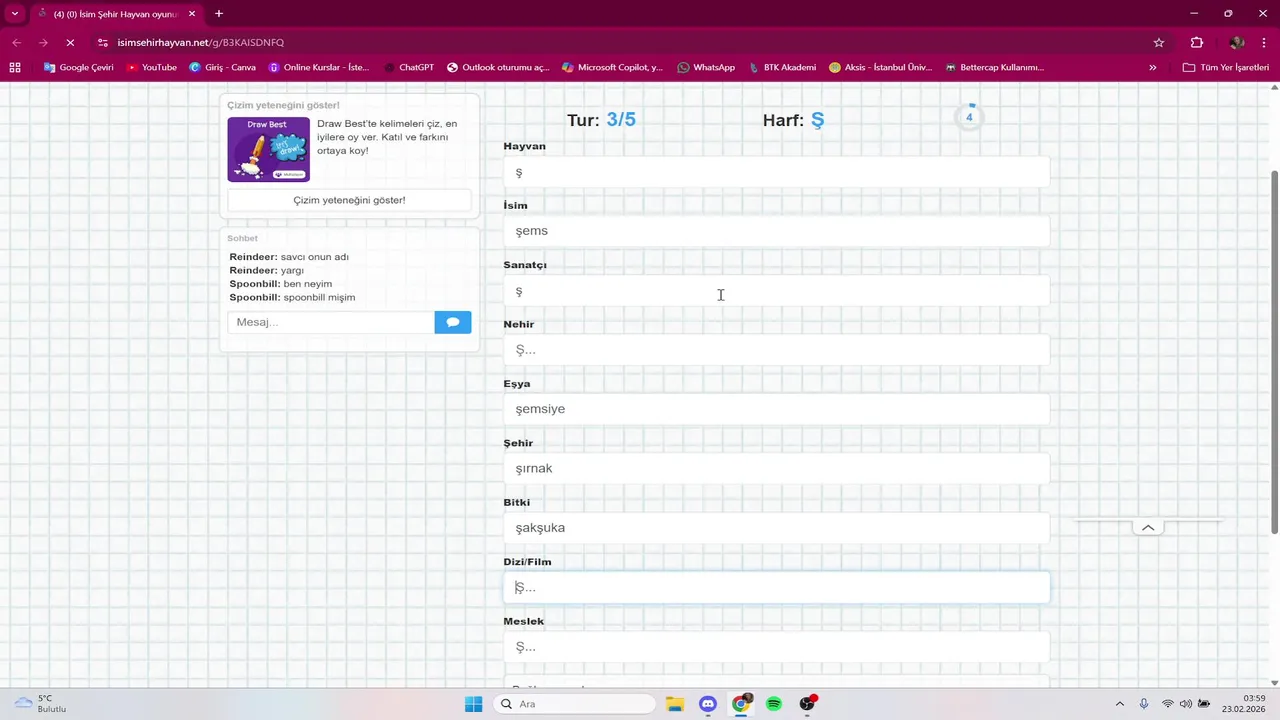Viewport: 1280px width, 720px height.
Task: Open the Aksis - İstanbul Üniv bookmark
Action: pyautogui.click(x=880, y=67)
